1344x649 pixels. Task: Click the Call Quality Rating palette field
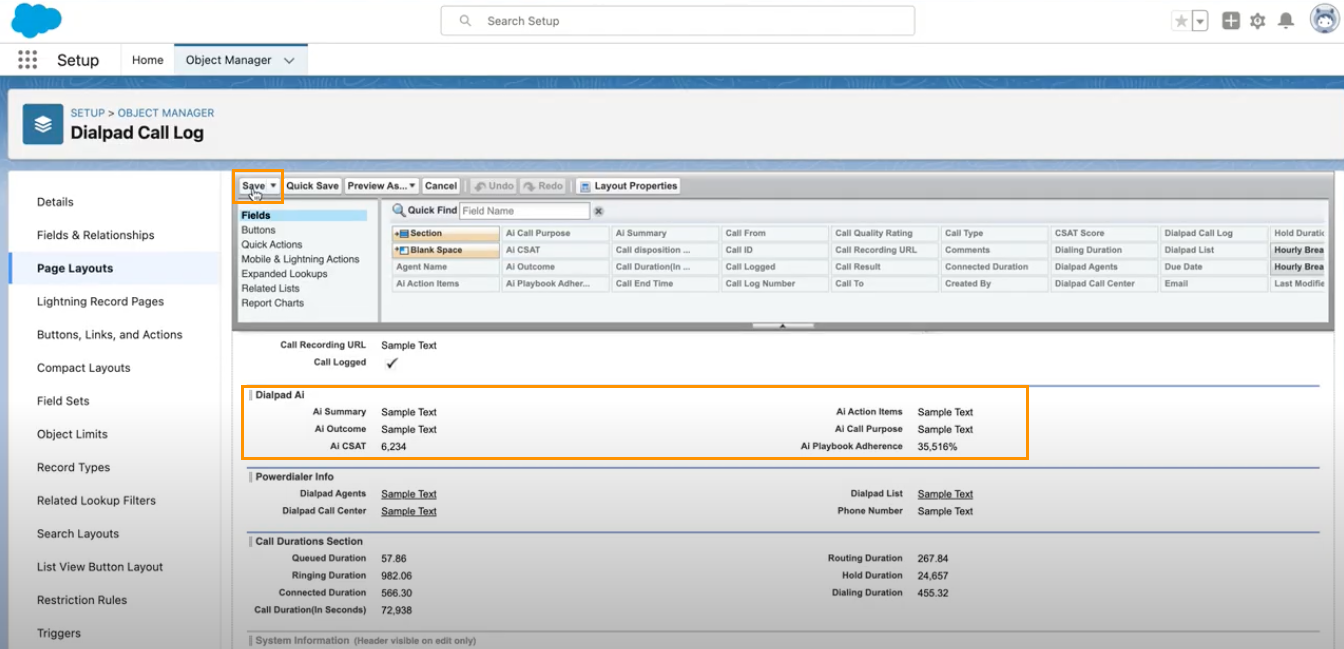tap(885, 233)
